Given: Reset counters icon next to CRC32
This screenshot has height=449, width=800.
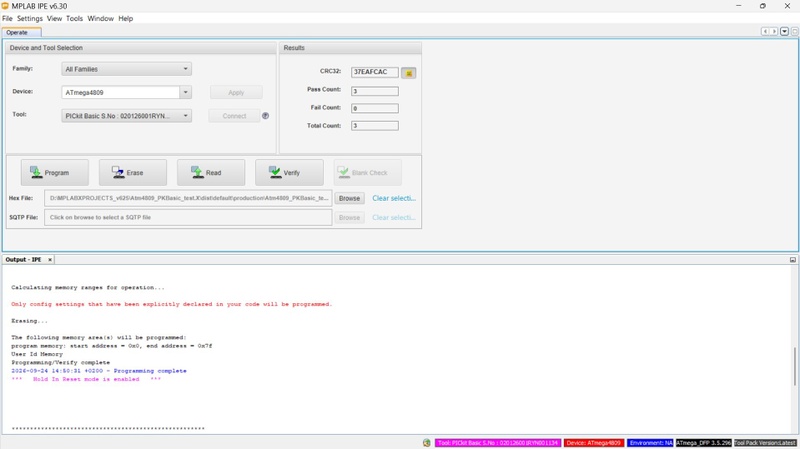Looking at the screenshot, I should click(x=409, y=73).
